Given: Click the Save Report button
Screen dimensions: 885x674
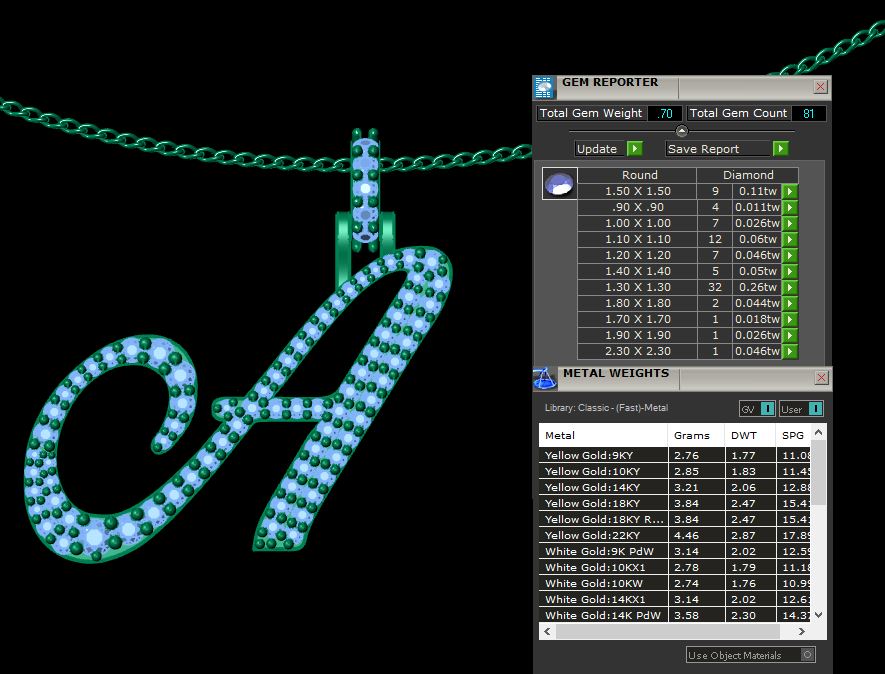Looking at the screenshot, I should point(718,148).
